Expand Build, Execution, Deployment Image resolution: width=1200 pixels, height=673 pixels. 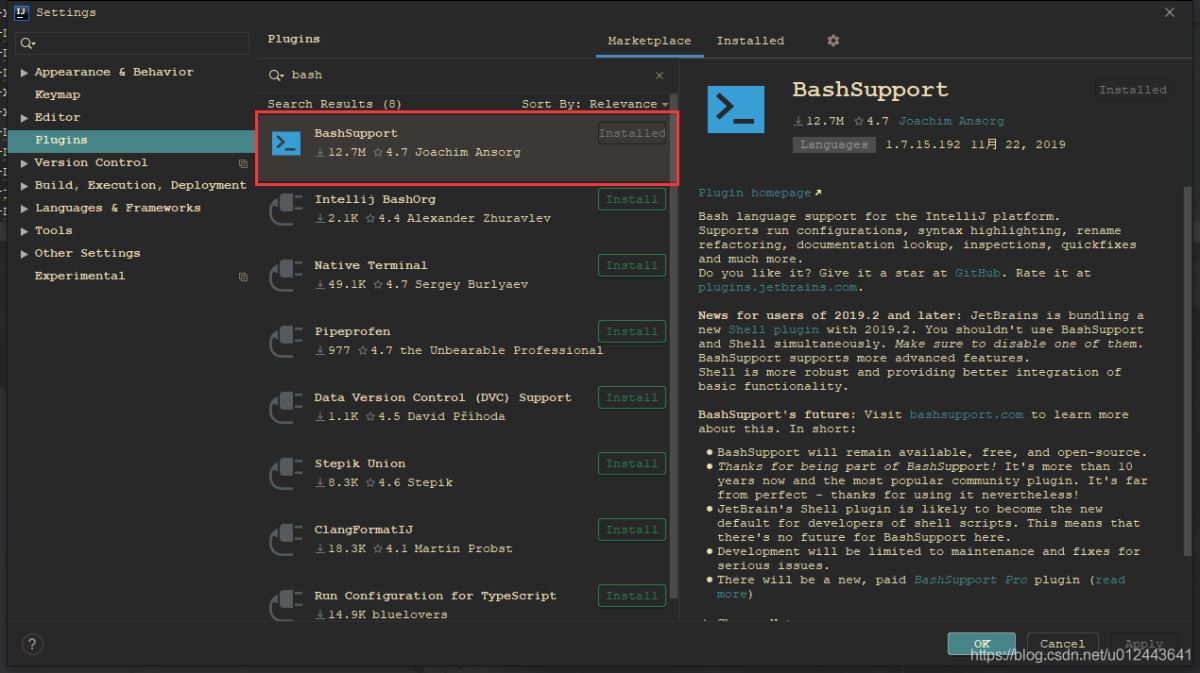24,185
